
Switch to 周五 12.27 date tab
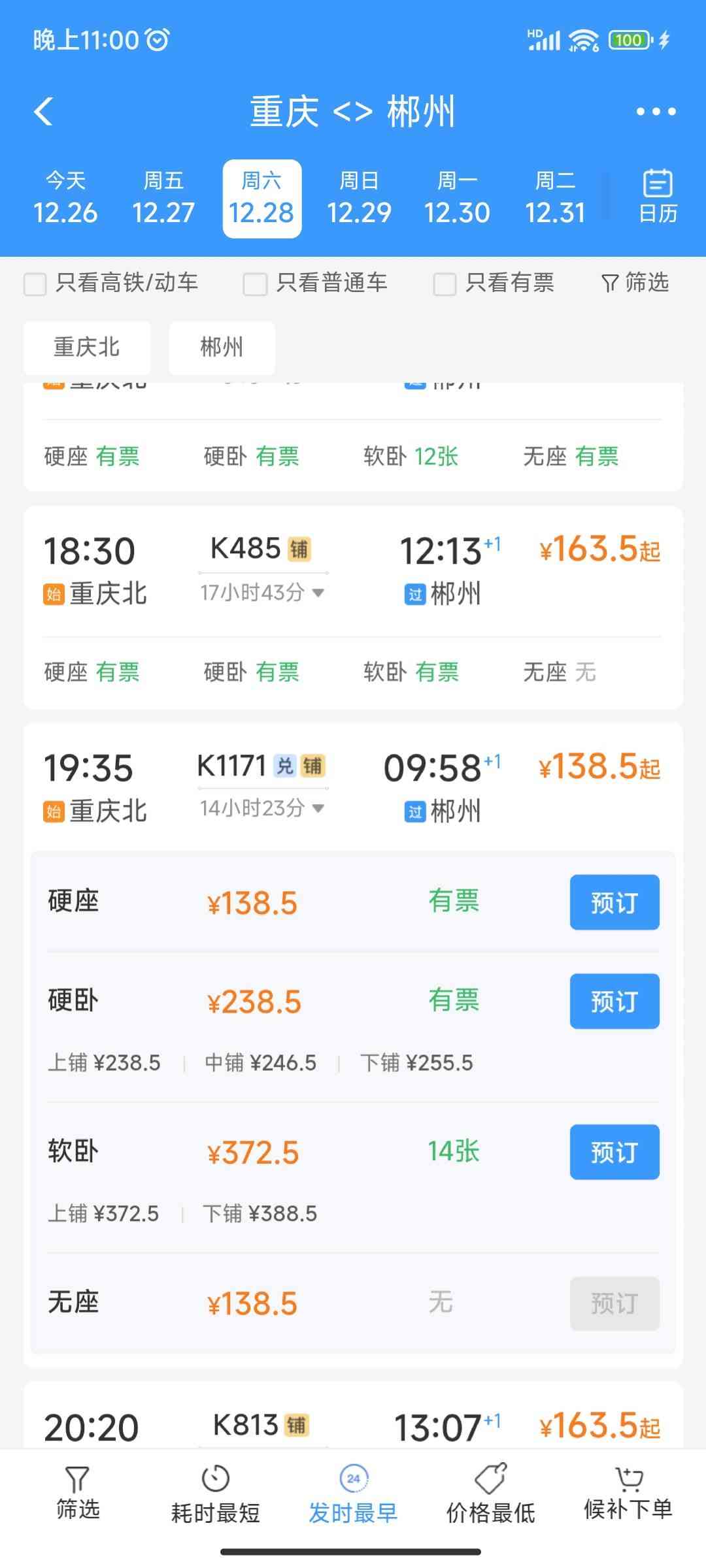click(163, 199)
